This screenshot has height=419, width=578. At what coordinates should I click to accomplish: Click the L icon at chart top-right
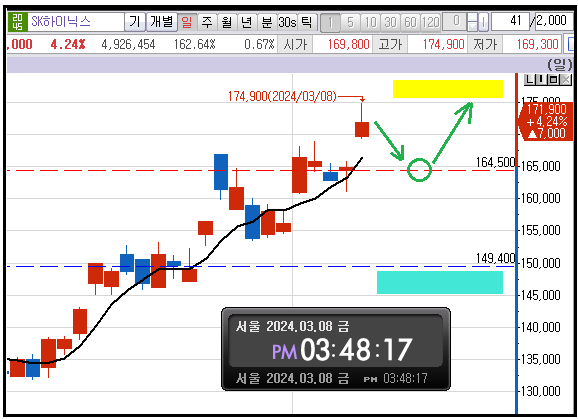point(530,79)
